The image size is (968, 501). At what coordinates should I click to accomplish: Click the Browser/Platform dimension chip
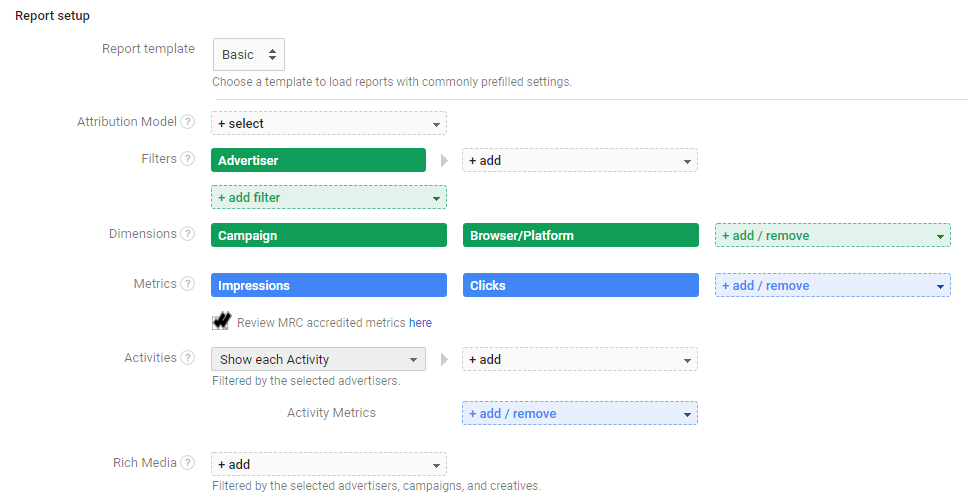[x=579, y=235]
